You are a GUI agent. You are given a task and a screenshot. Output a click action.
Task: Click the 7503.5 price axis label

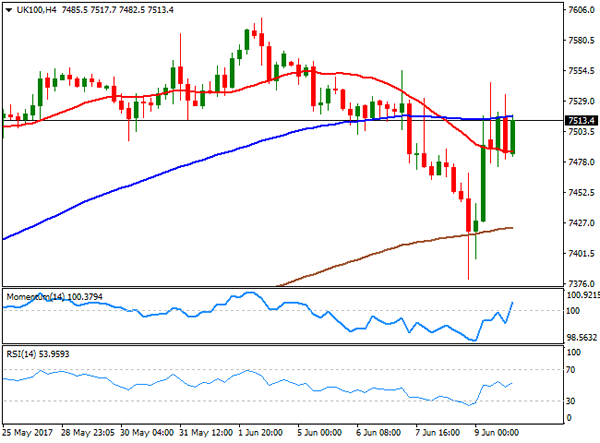pos(581,132)
